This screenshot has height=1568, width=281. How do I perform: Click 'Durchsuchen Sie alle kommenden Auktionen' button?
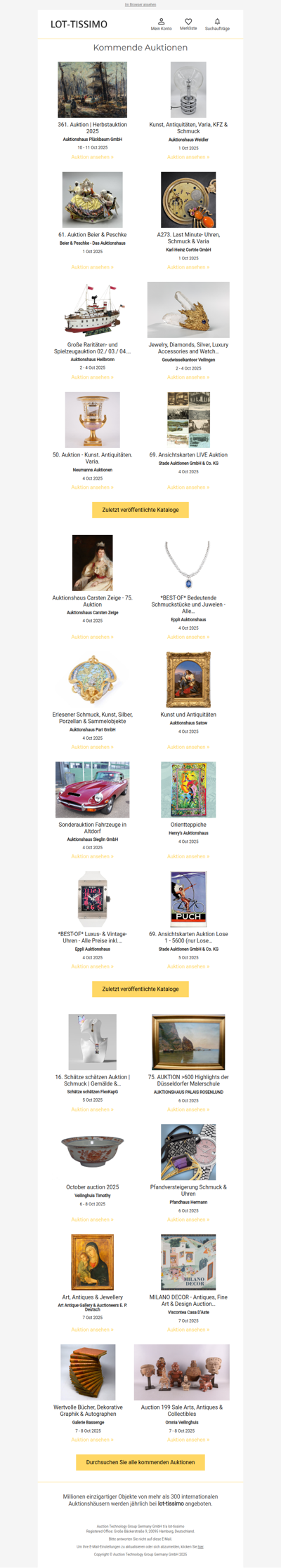click(140, 1462)
